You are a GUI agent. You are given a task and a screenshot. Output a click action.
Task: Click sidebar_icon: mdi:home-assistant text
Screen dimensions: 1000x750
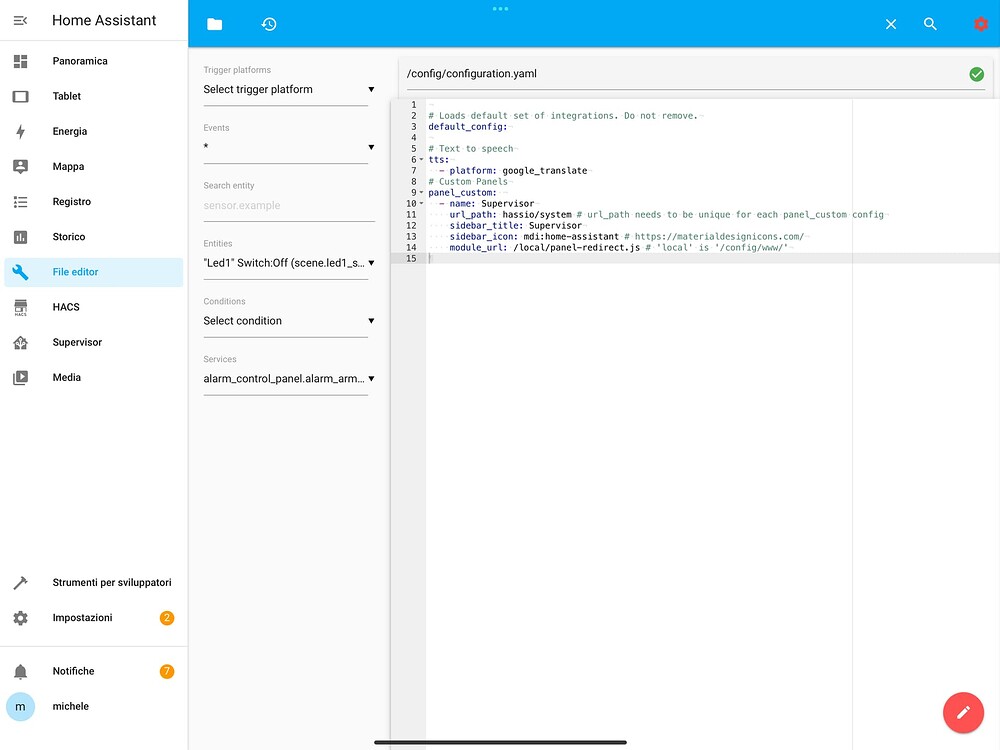[534, 237]
